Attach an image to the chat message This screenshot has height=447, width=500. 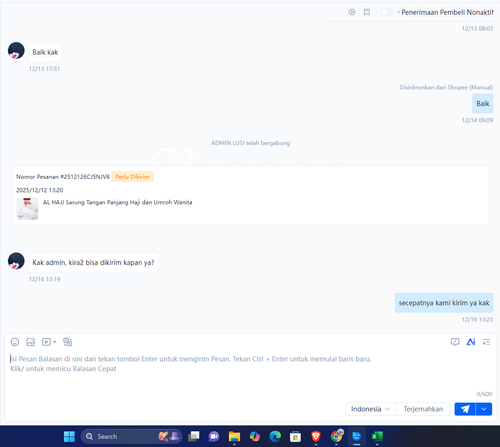31,342
